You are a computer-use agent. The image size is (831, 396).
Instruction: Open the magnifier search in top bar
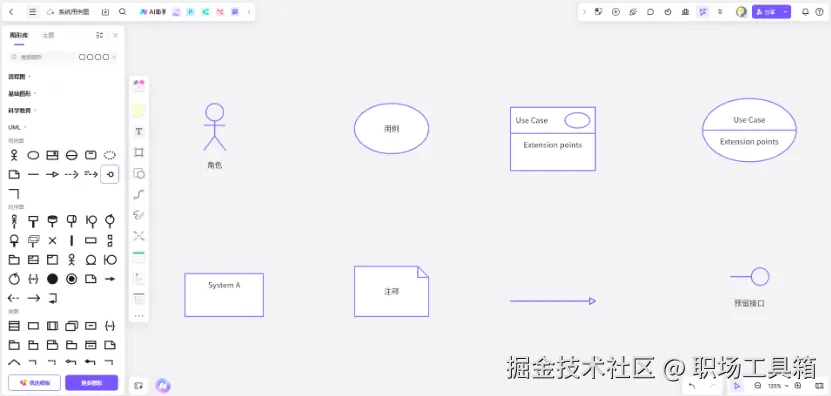point(122,12)
